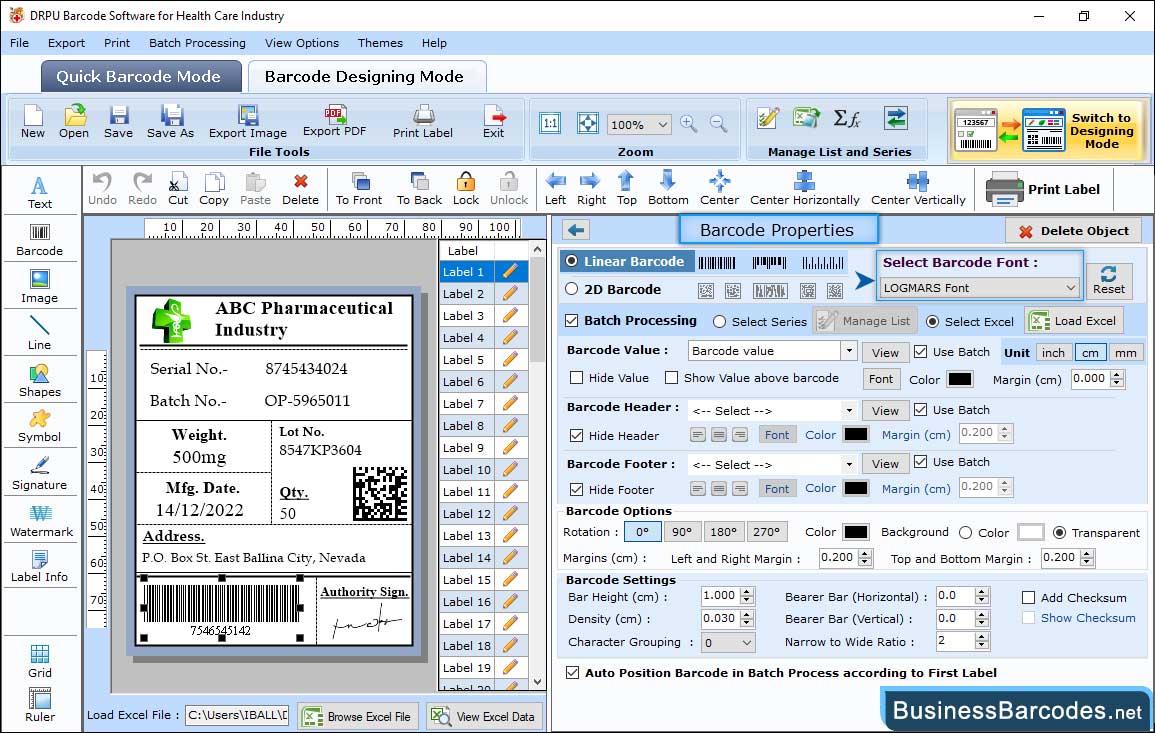Center Horizontally the object

click(x=804, y=189)
